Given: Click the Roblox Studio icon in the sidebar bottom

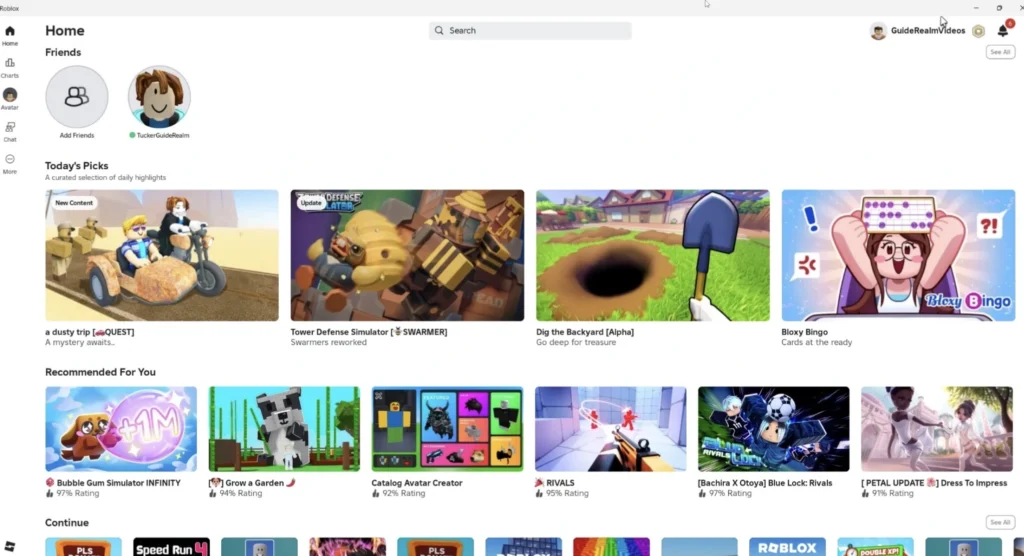Looking at the screenshot, I should 10,546.
